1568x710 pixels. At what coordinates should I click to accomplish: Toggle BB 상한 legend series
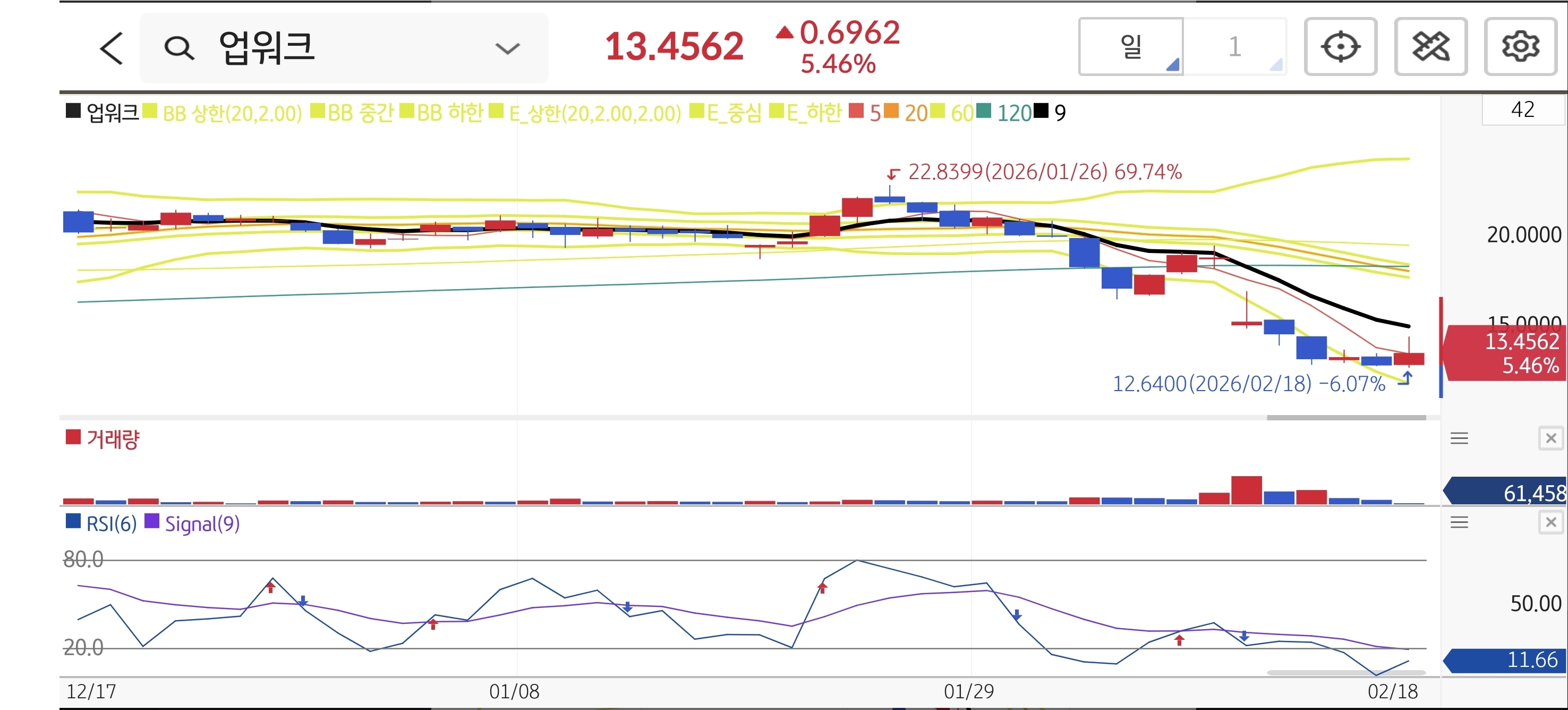tap(231, 113)
